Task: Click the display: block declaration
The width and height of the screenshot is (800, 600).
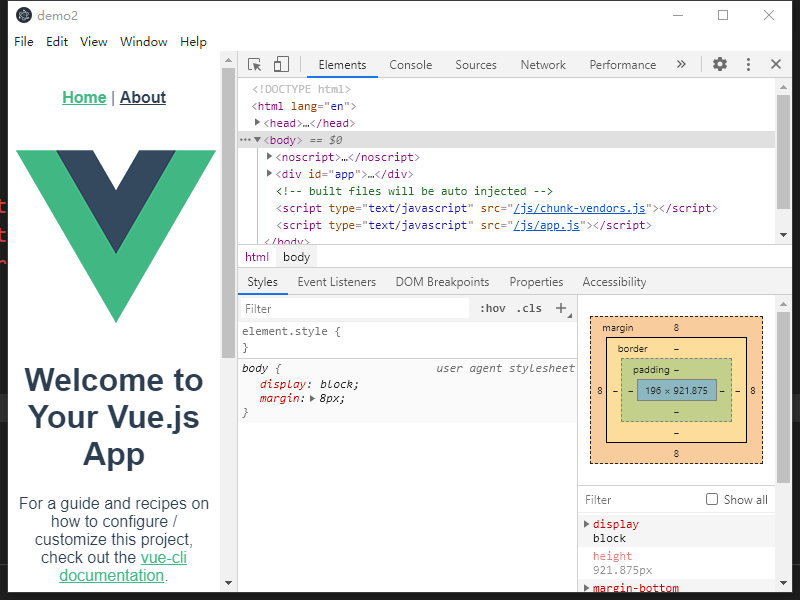Action: 309,384
